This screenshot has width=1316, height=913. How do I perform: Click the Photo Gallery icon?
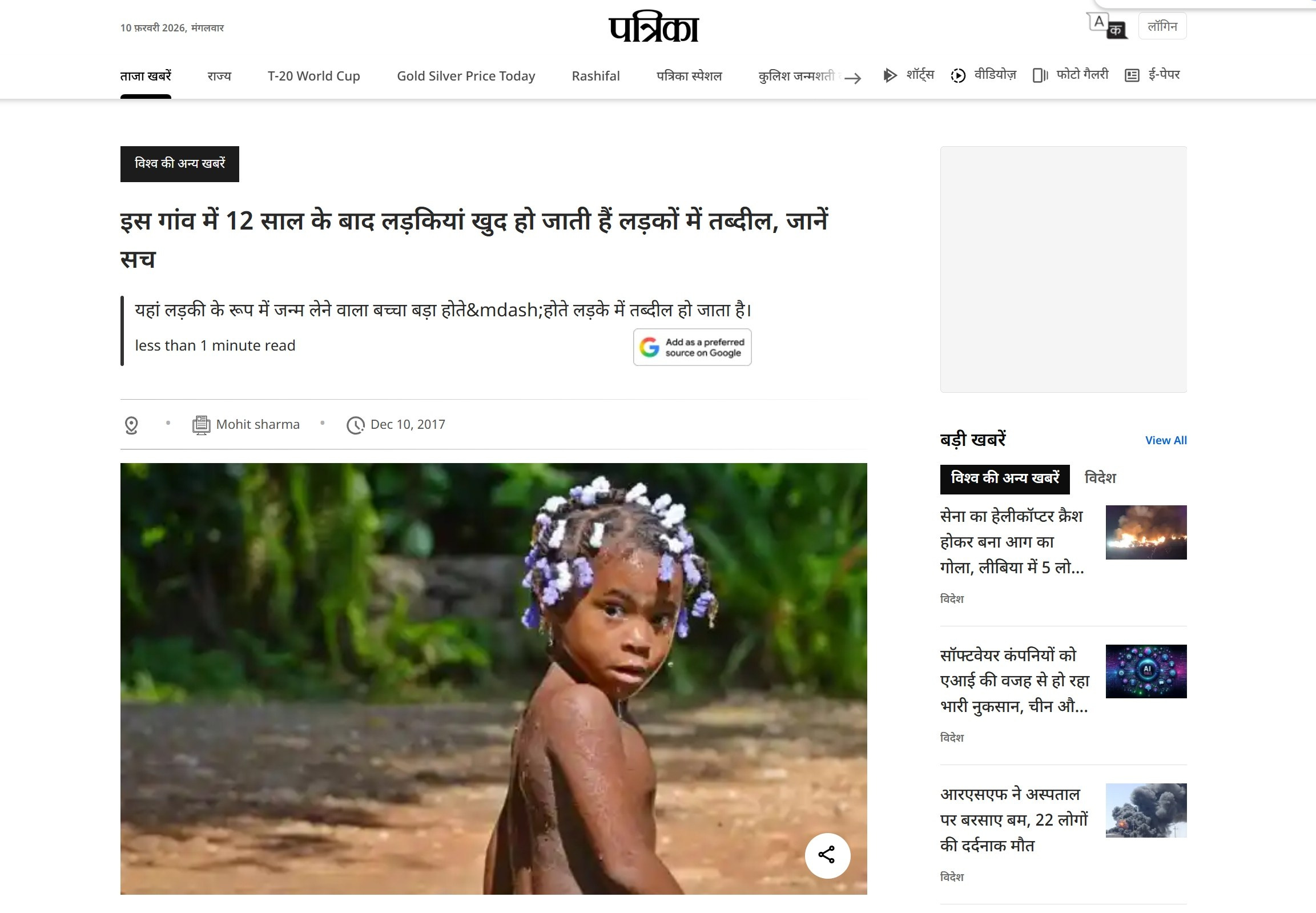click(1040, 75)
